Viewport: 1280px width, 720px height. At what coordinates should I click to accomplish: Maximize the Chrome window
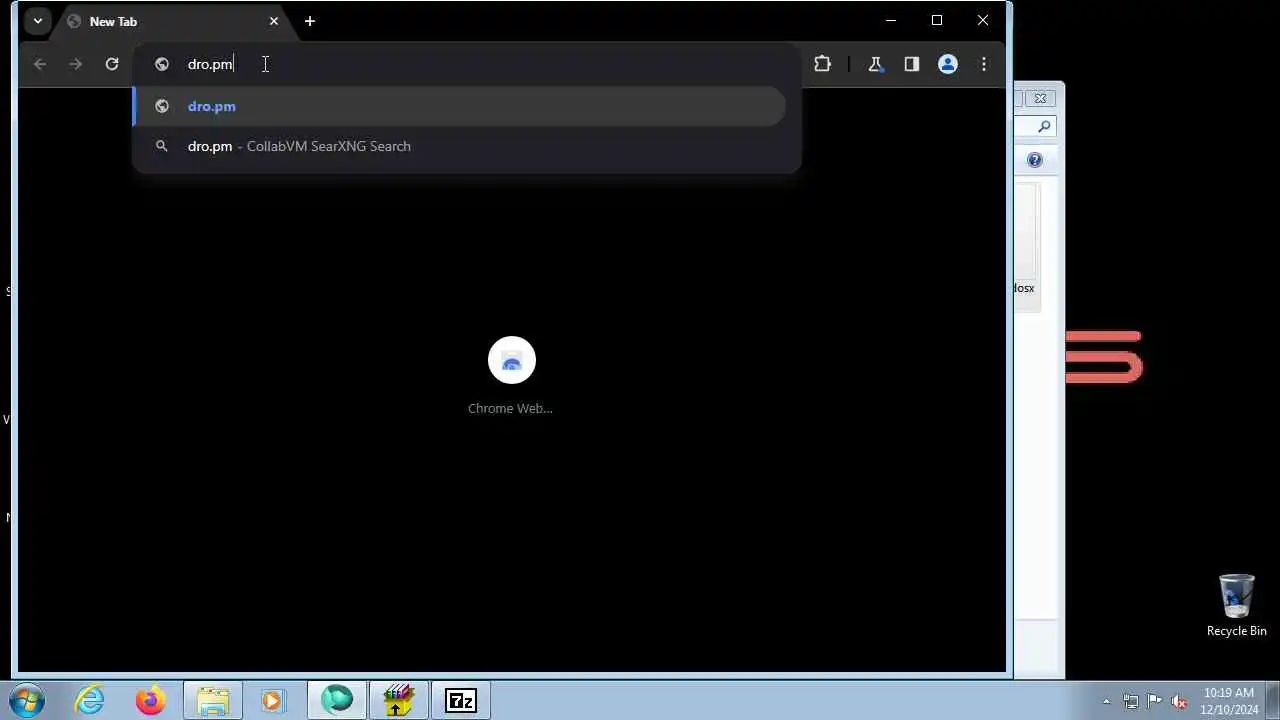tap(937, 20)
